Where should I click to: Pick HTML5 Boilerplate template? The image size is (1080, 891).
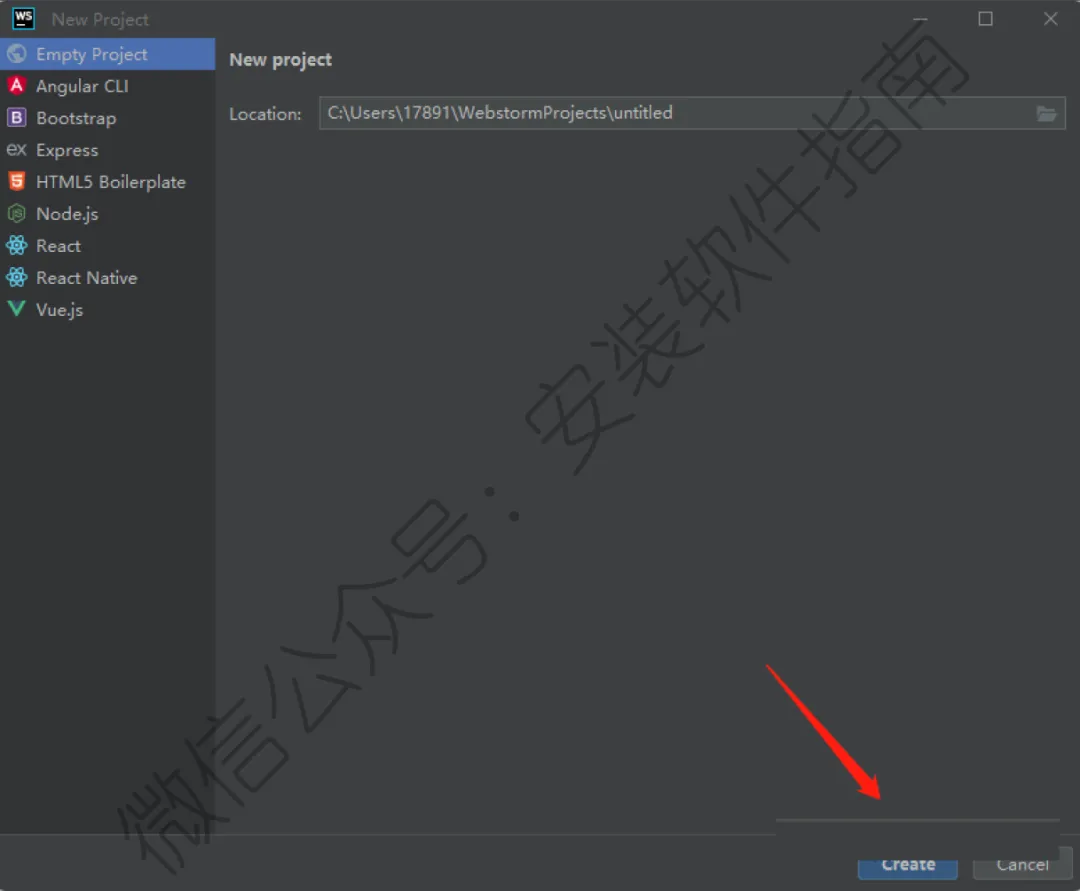107,182
